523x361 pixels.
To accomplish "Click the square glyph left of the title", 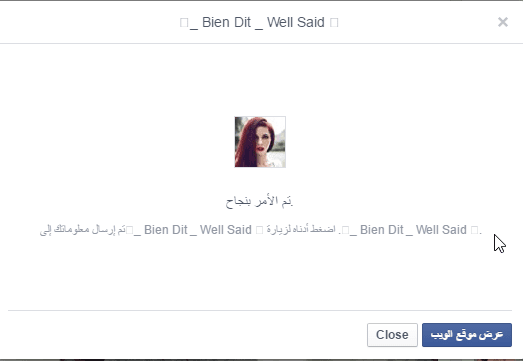I will [x=184, y=23].
